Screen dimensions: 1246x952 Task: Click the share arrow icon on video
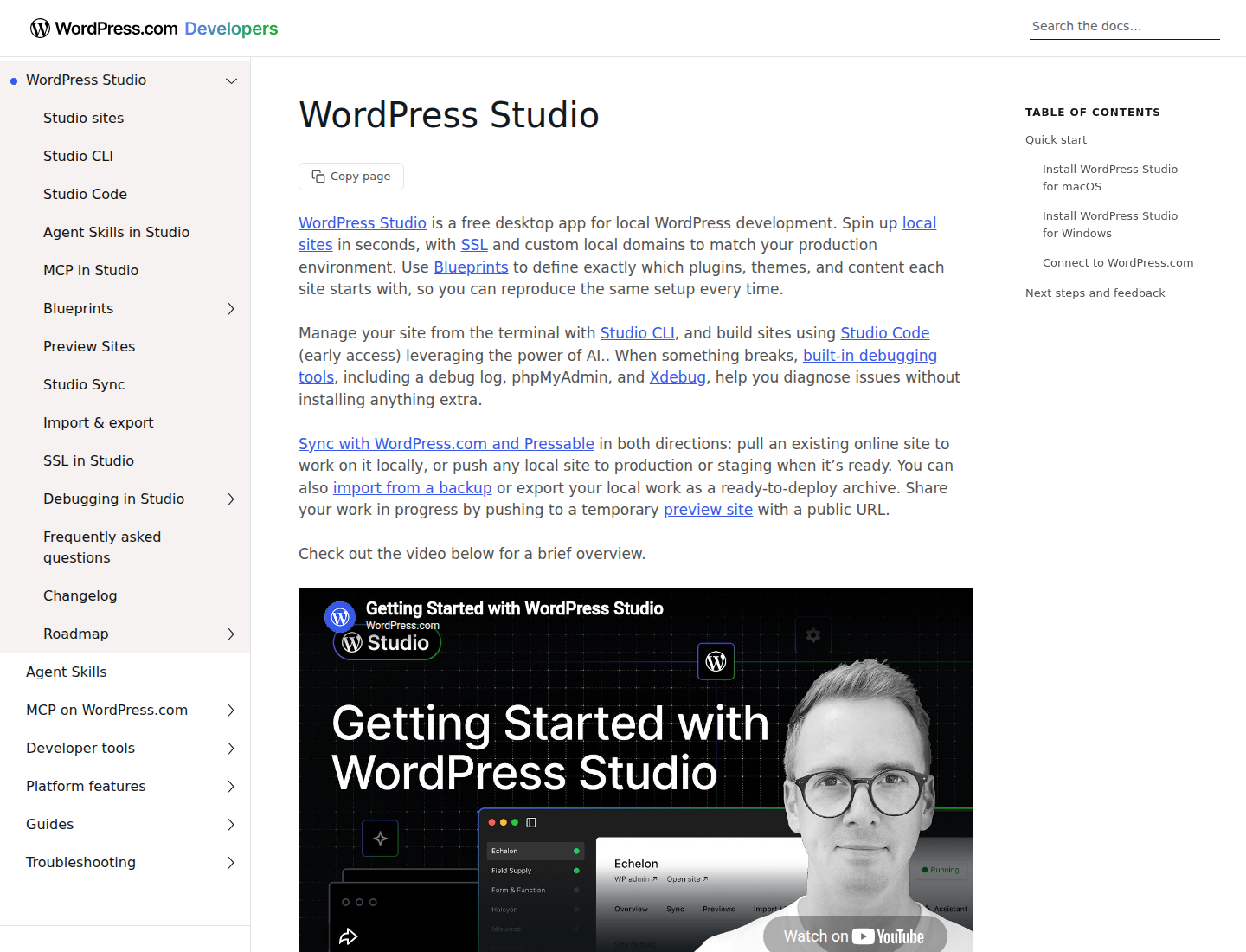pyautogui.click(x=349, y=936)
